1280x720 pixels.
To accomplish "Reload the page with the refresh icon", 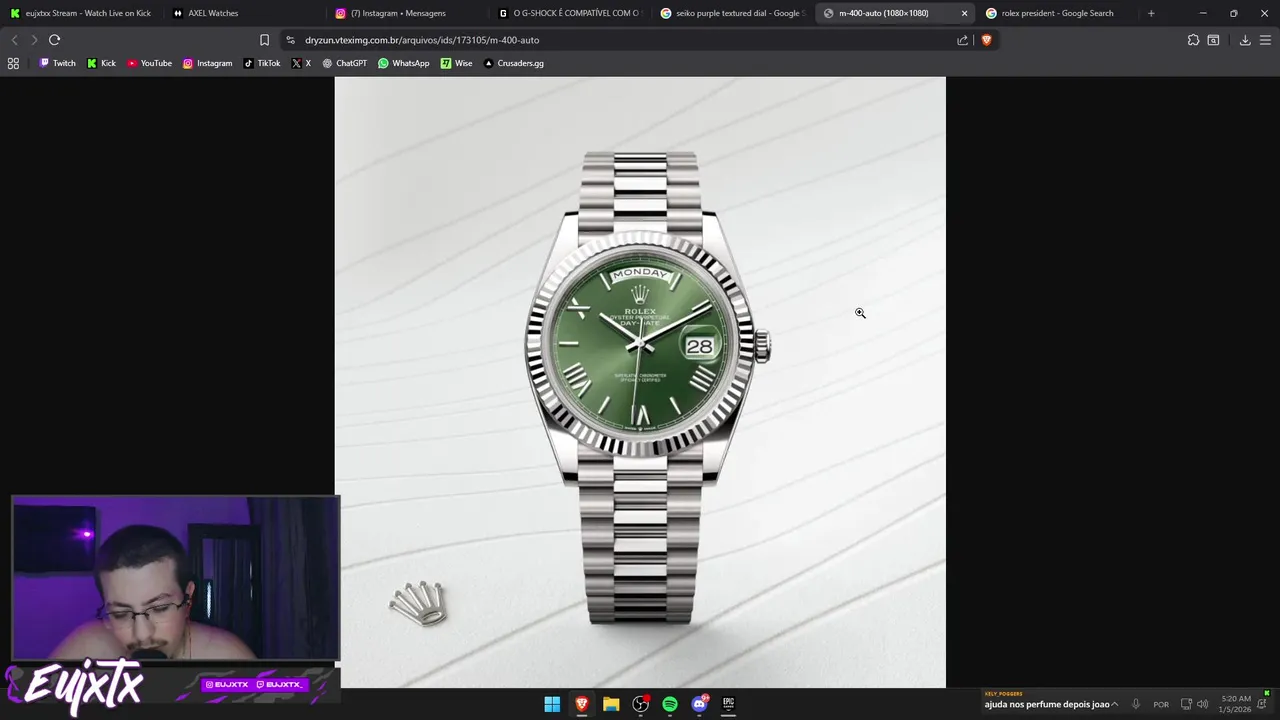I will pyautogui.click(x=54, y=40).
